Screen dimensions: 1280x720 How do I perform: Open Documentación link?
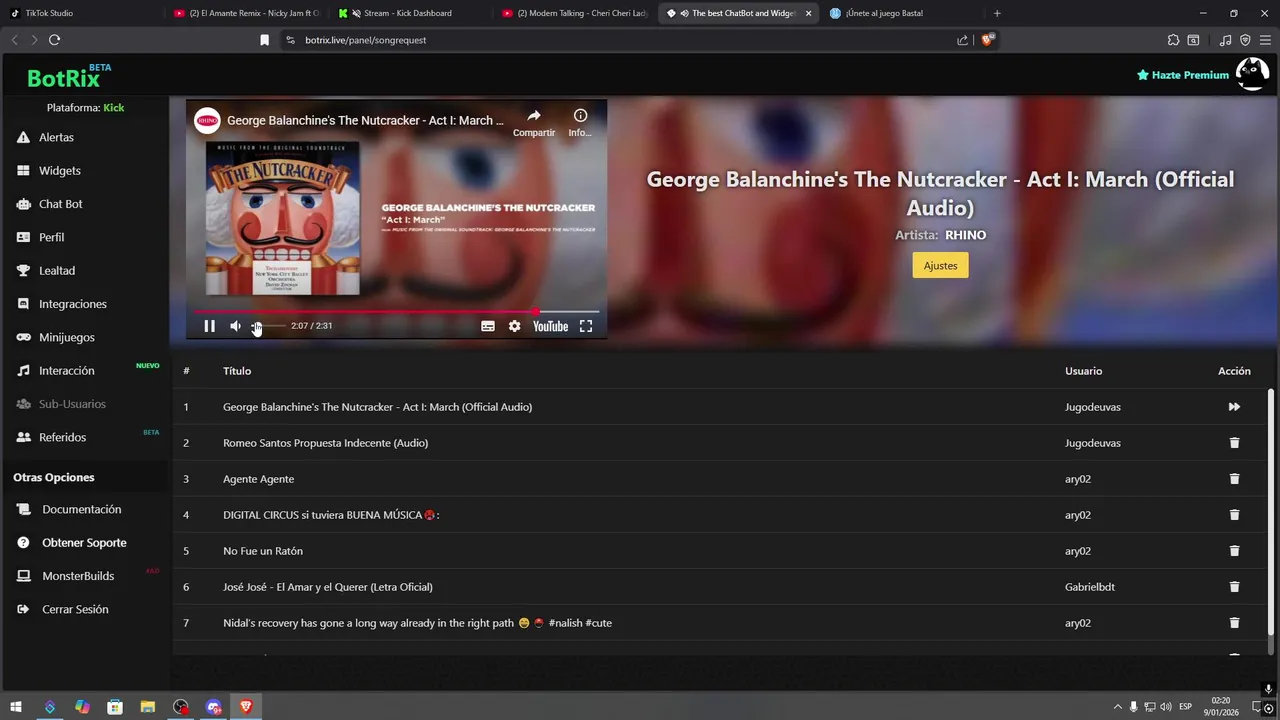[x=81, y=509]
